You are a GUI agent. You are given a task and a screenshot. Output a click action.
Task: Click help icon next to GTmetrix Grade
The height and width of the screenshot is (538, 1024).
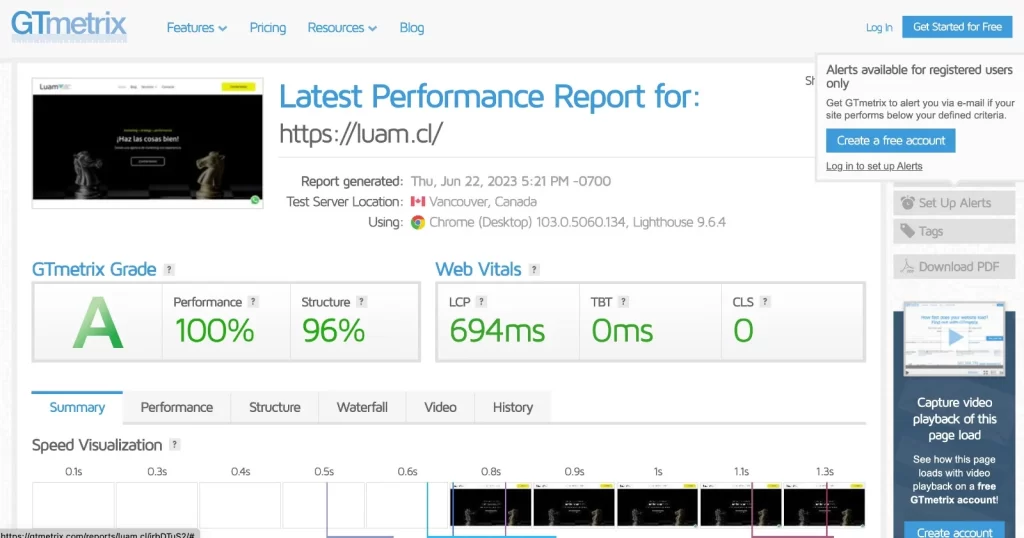click(169, 270)
